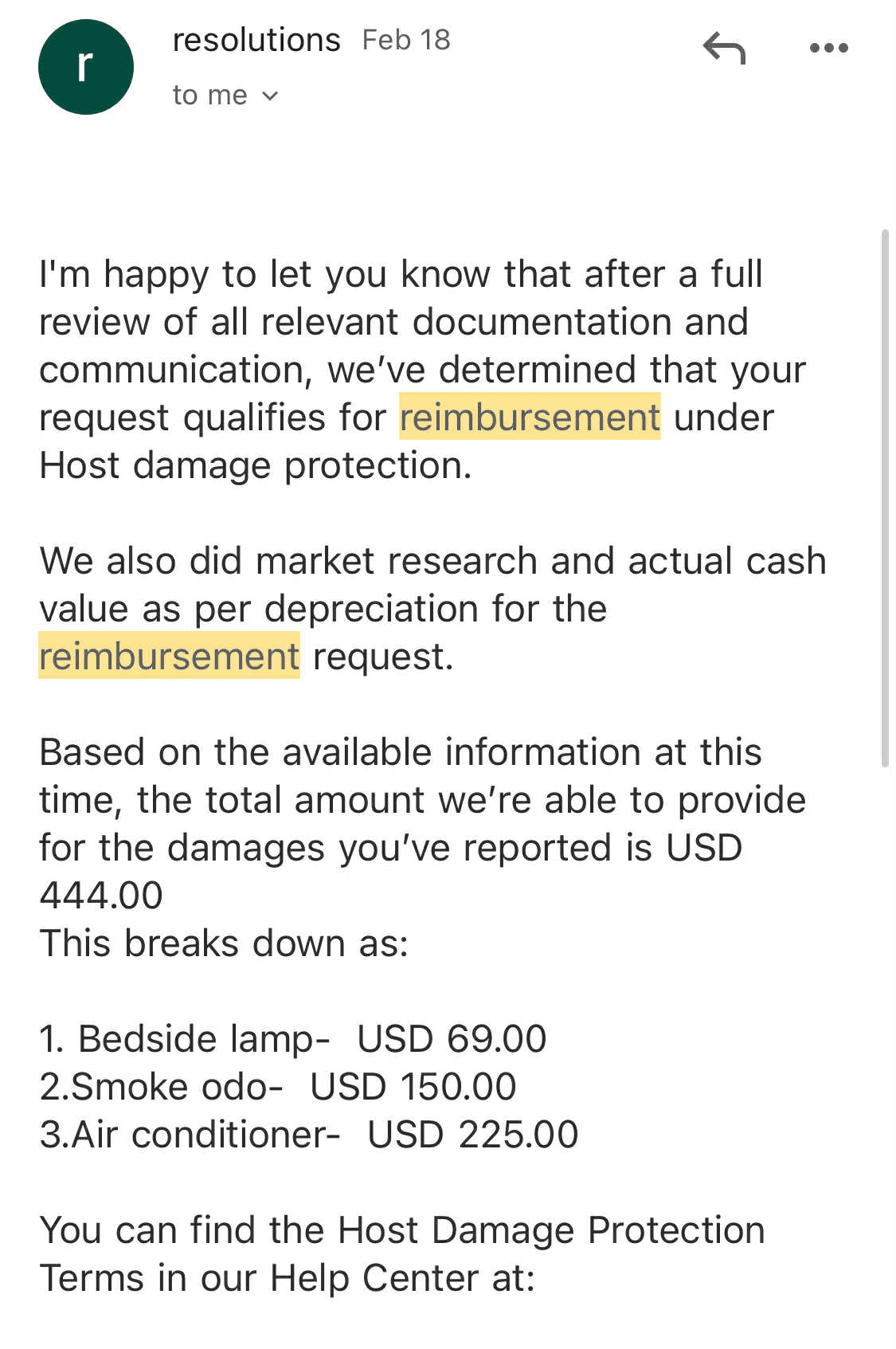Tap the "USD 69.00" amount

(x=452, y=1039)
